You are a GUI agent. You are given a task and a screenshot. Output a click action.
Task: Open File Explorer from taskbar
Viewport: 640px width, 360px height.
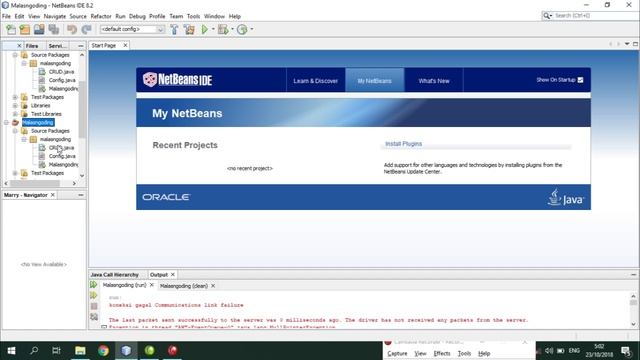[x=80, y=351]
